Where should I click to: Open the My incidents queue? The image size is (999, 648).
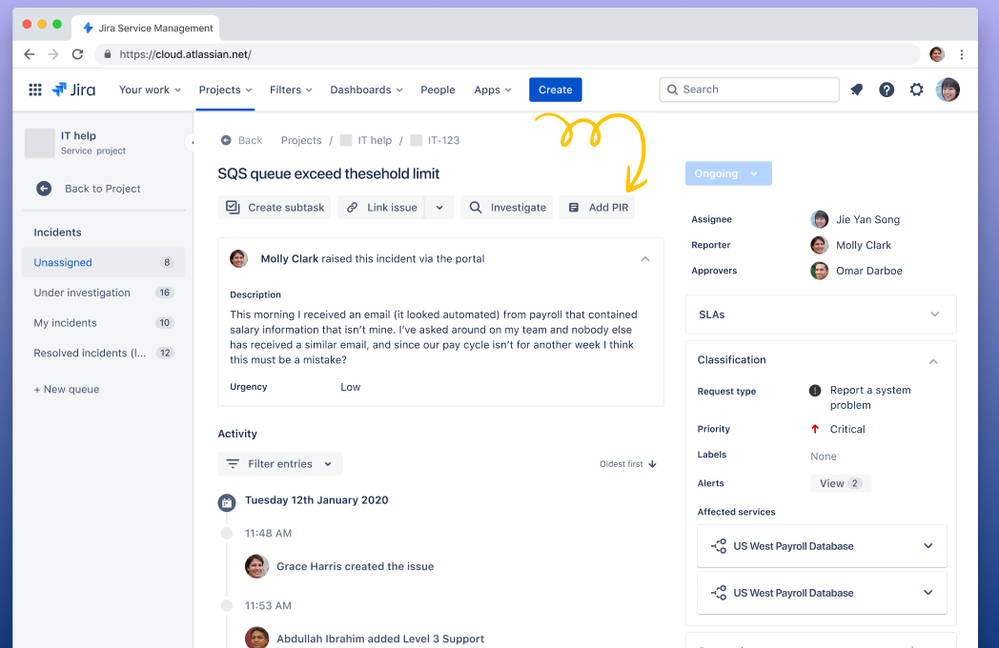click(103, 322)
